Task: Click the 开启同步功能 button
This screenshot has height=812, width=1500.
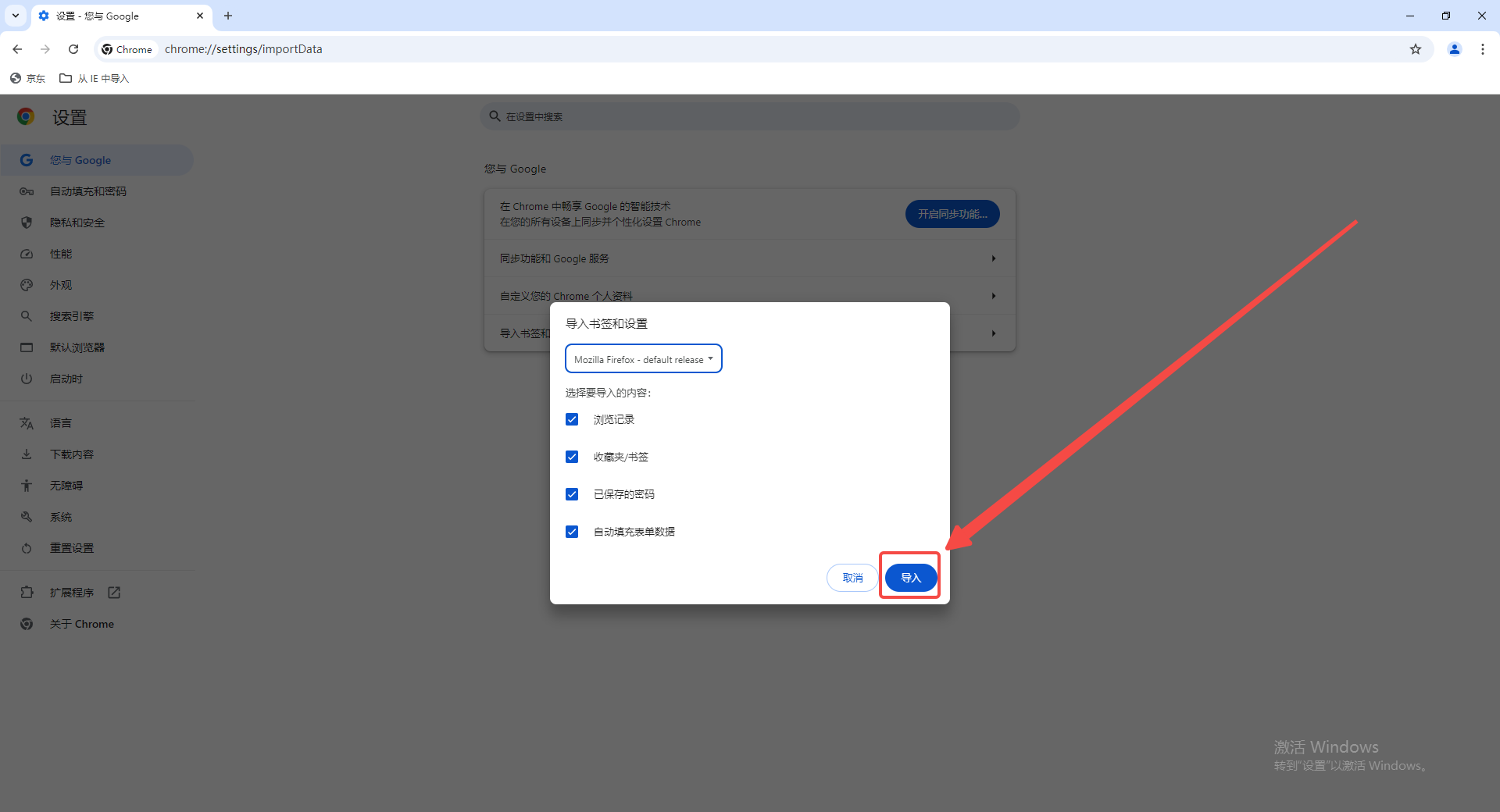Action: [x=952, y=214]
